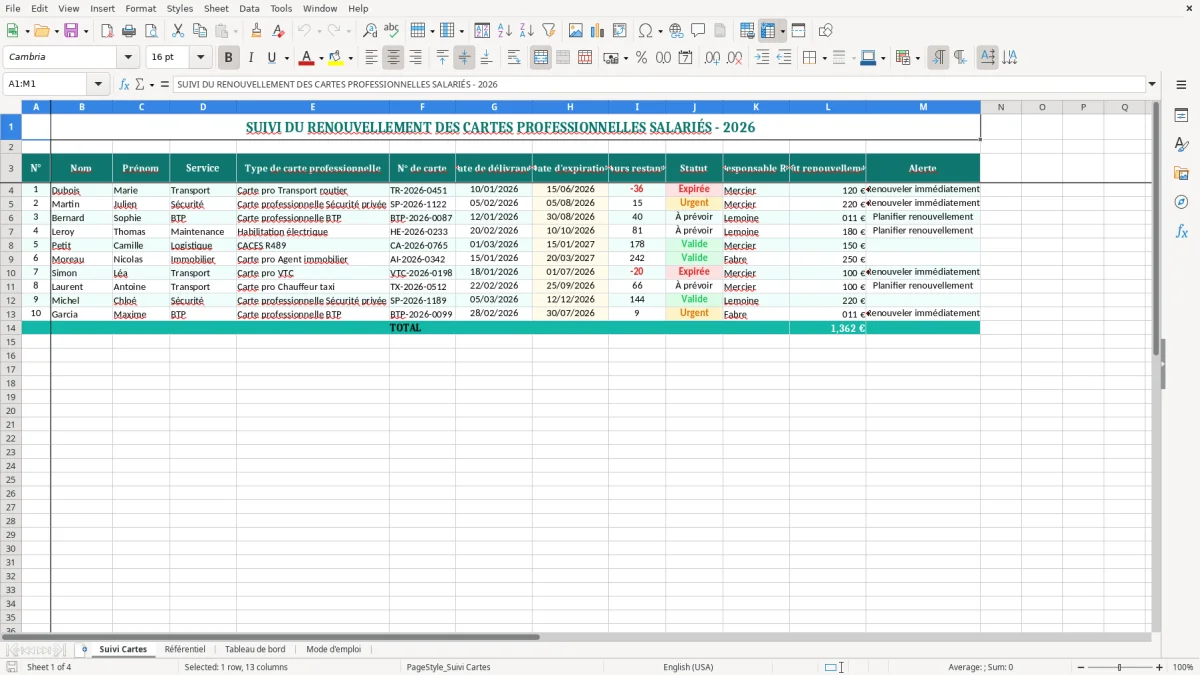
Task: Click English (USA) language in status bar
Action: (x=688, y=667)
